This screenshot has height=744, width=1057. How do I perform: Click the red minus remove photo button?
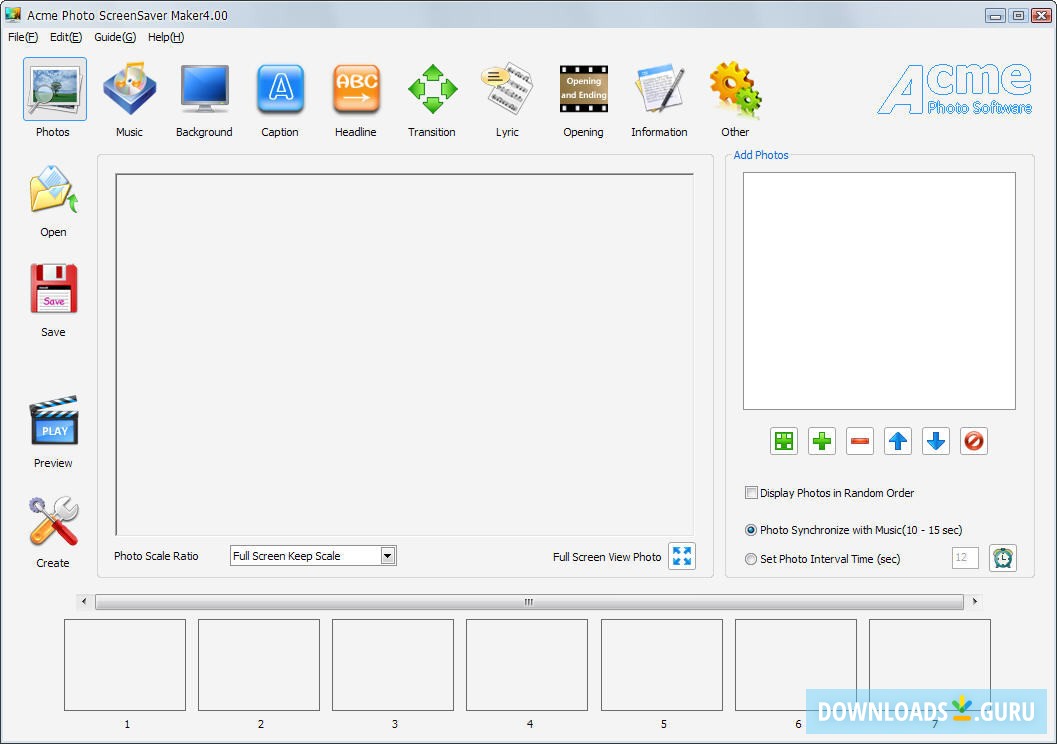(x=859, y=441)
